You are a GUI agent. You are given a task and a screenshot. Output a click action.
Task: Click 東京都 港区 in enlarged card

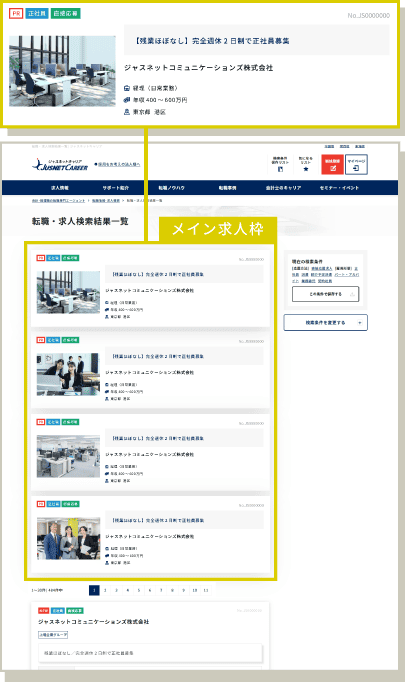click(149, 112)
